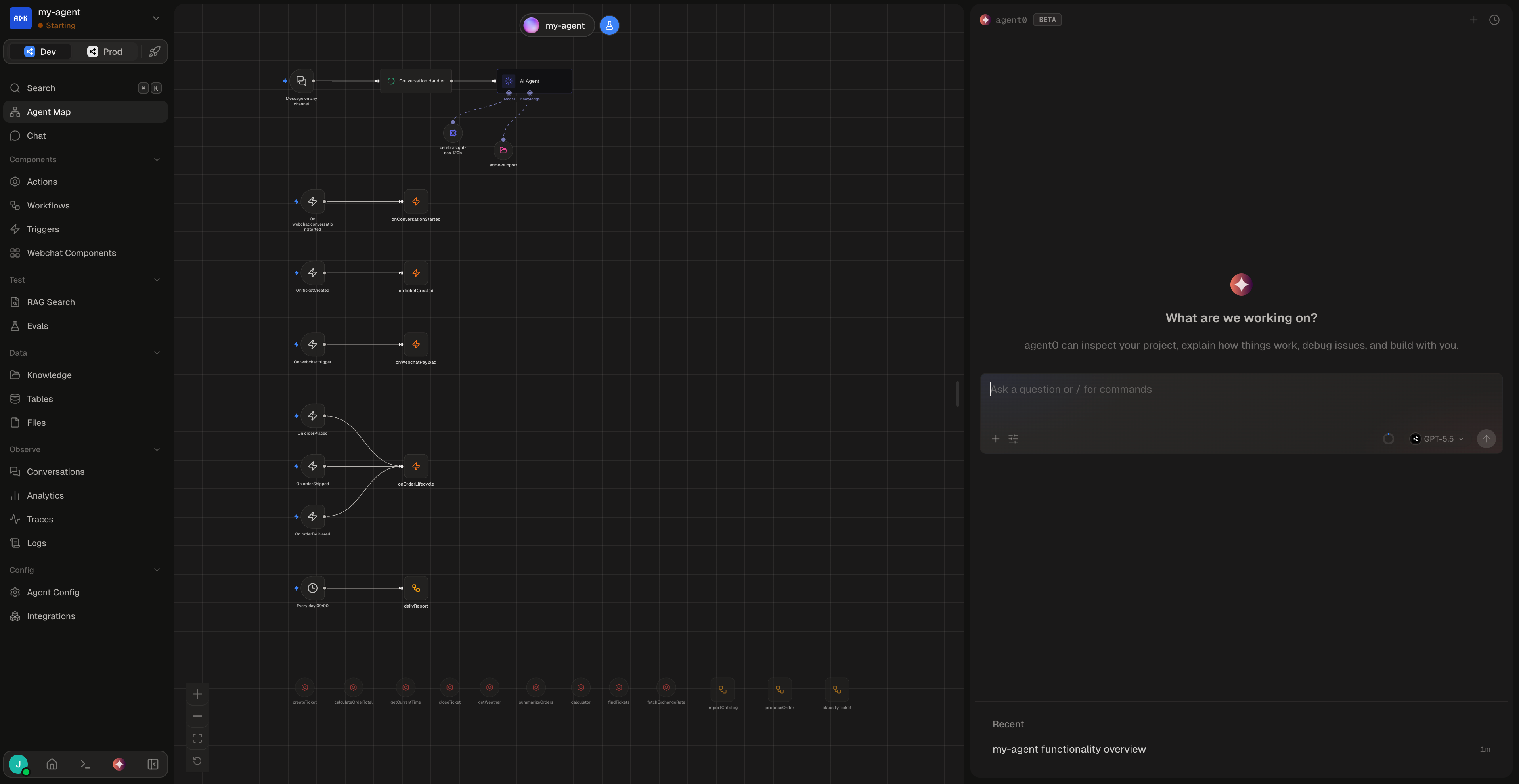
Task: Click the Traces activity icon
Action: point(15,519)
